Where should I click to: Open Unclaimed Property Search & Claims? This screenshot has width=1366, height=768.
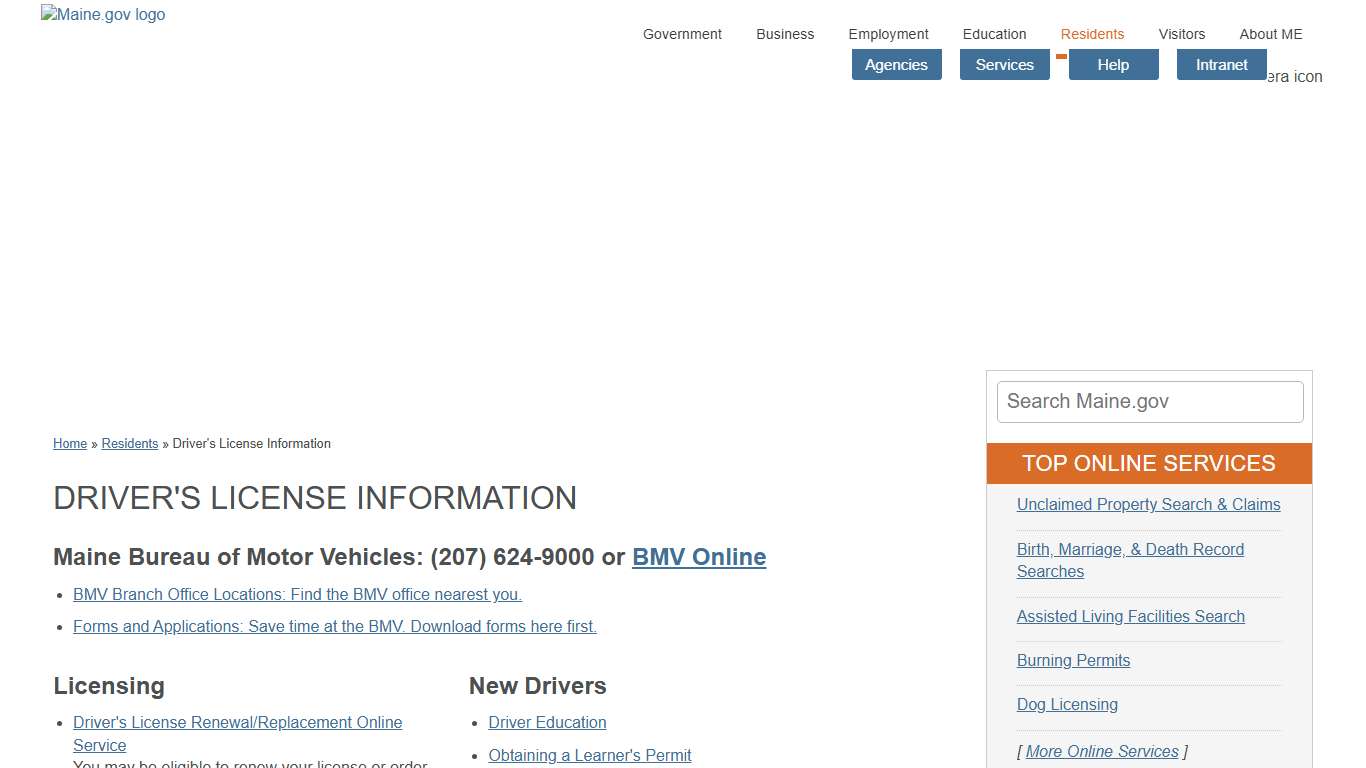pos(1148,504)
